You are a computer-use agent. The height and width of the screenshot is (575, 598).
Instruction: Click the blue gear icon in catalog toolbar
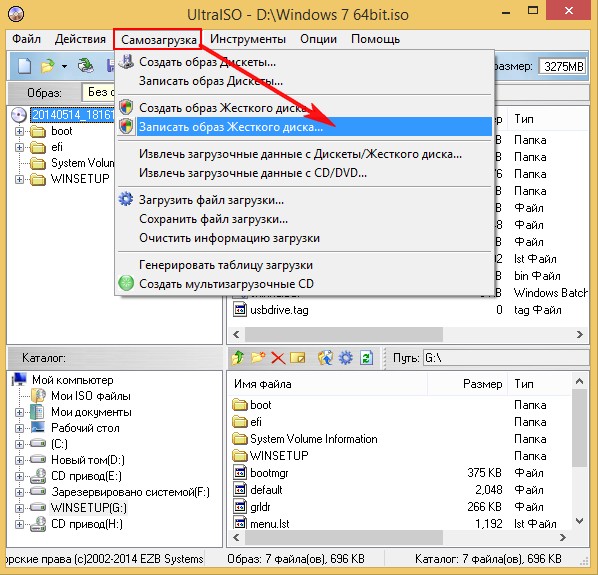click(x=346, y=358)
